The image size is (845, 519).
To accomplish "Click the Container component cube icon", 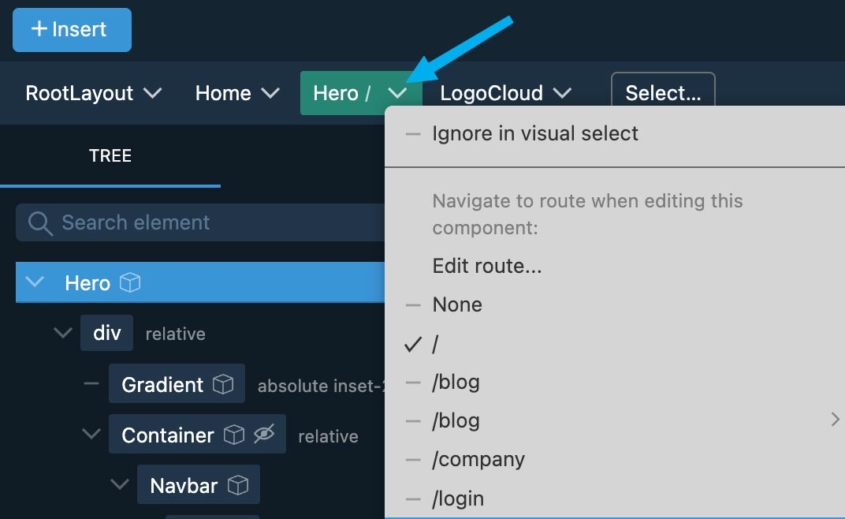I will click(233, 435).
